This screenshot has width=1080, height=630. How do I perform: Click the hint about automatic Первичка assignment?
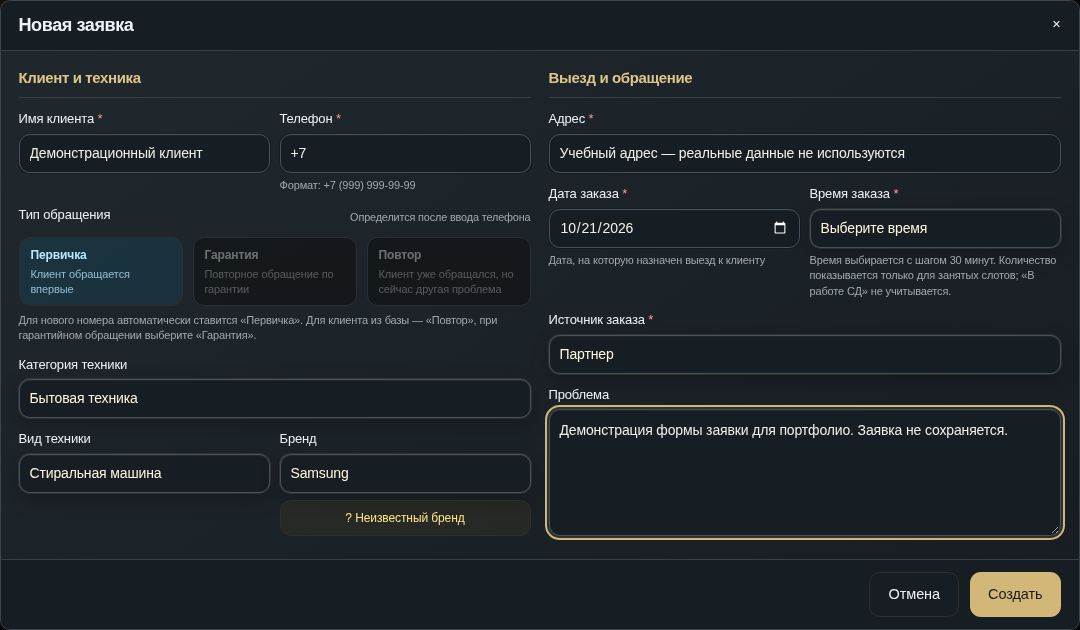pos(258,328)
